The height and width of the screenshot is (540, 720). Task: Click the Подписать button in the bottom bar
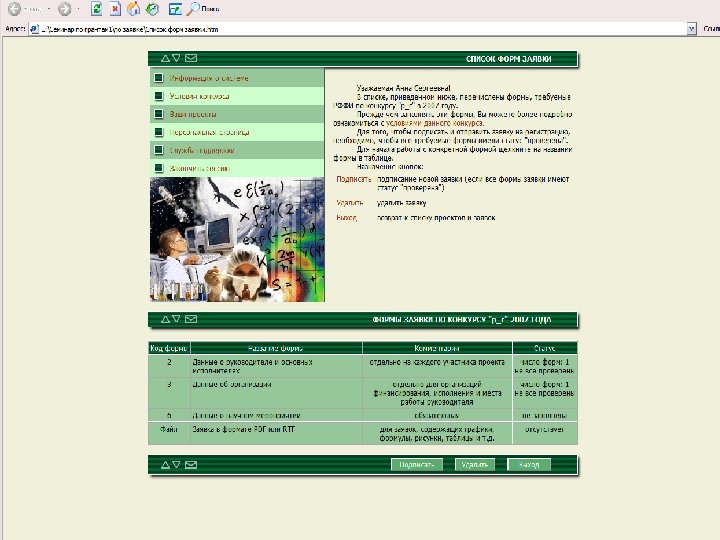[416, 465]
